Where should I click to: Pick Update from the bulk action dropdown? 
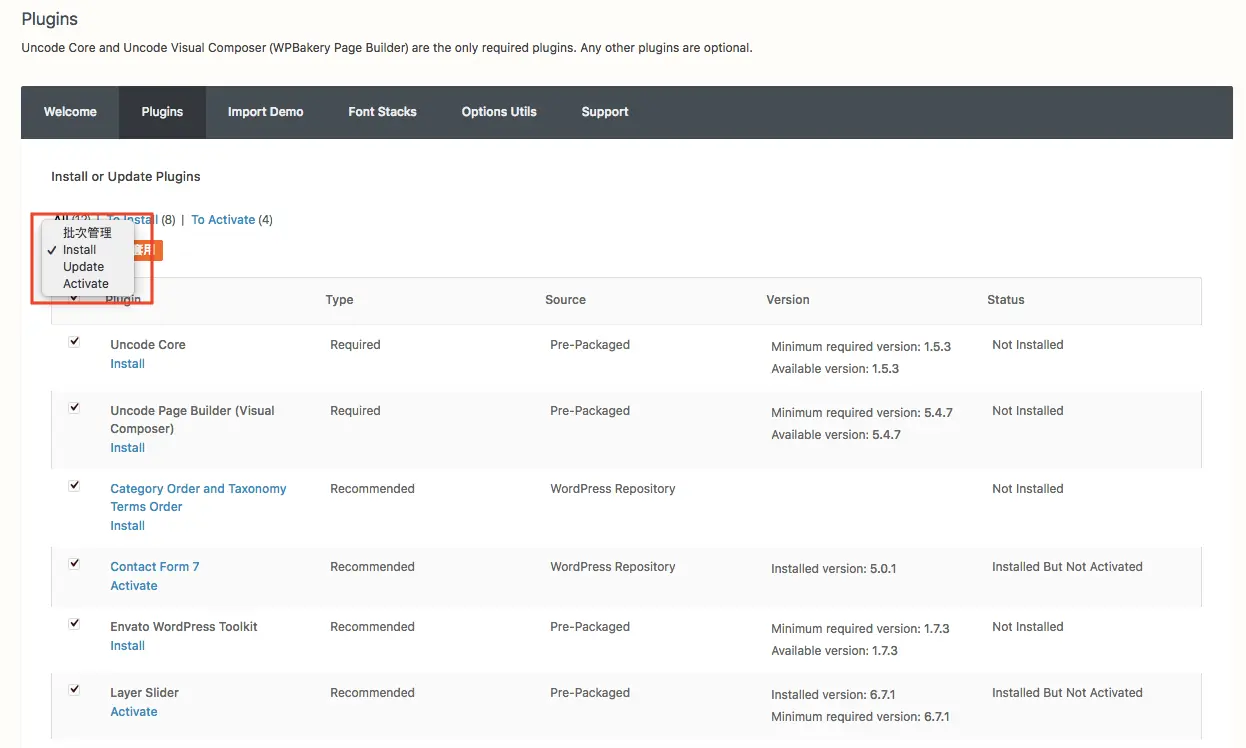tap(87, 267)
